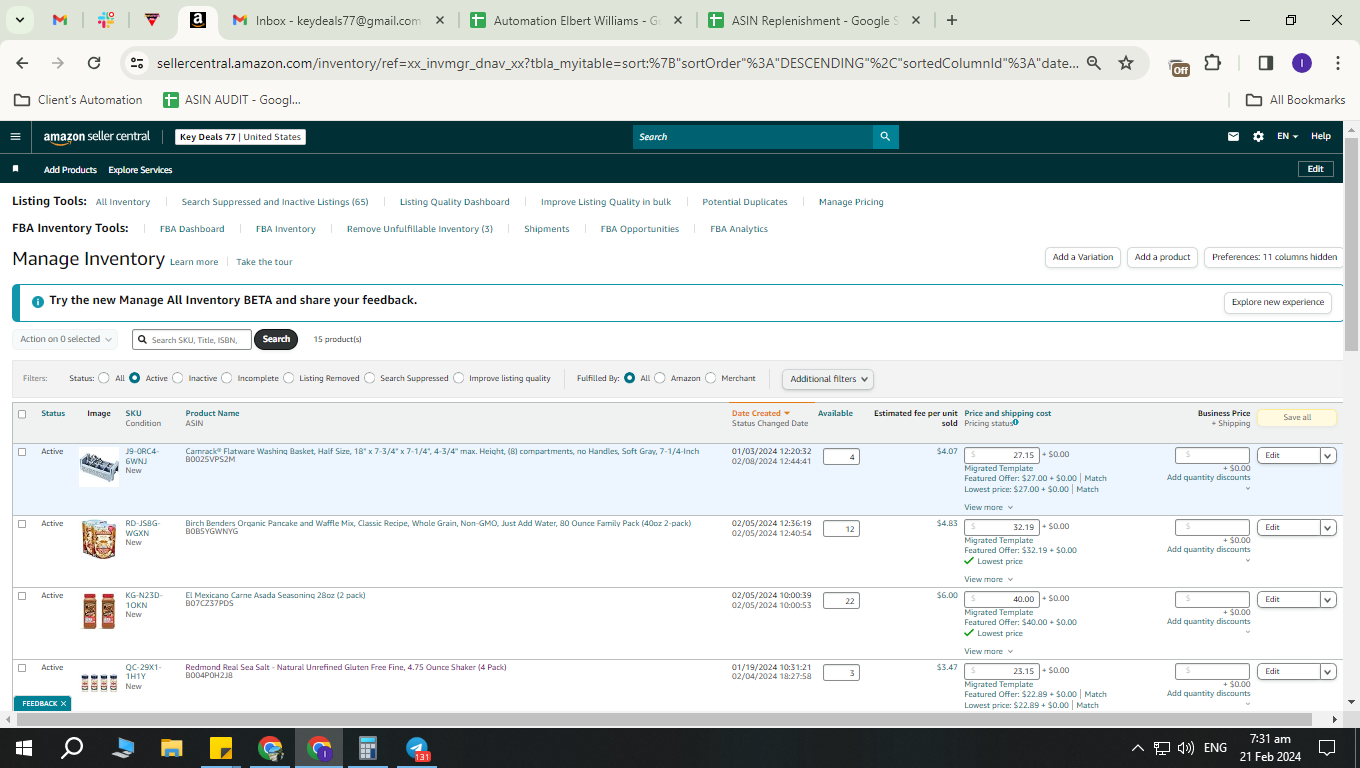Select Search Suppressed status filter
Viewport: 1360px width, 768px height.
click(x=370, y=378)
